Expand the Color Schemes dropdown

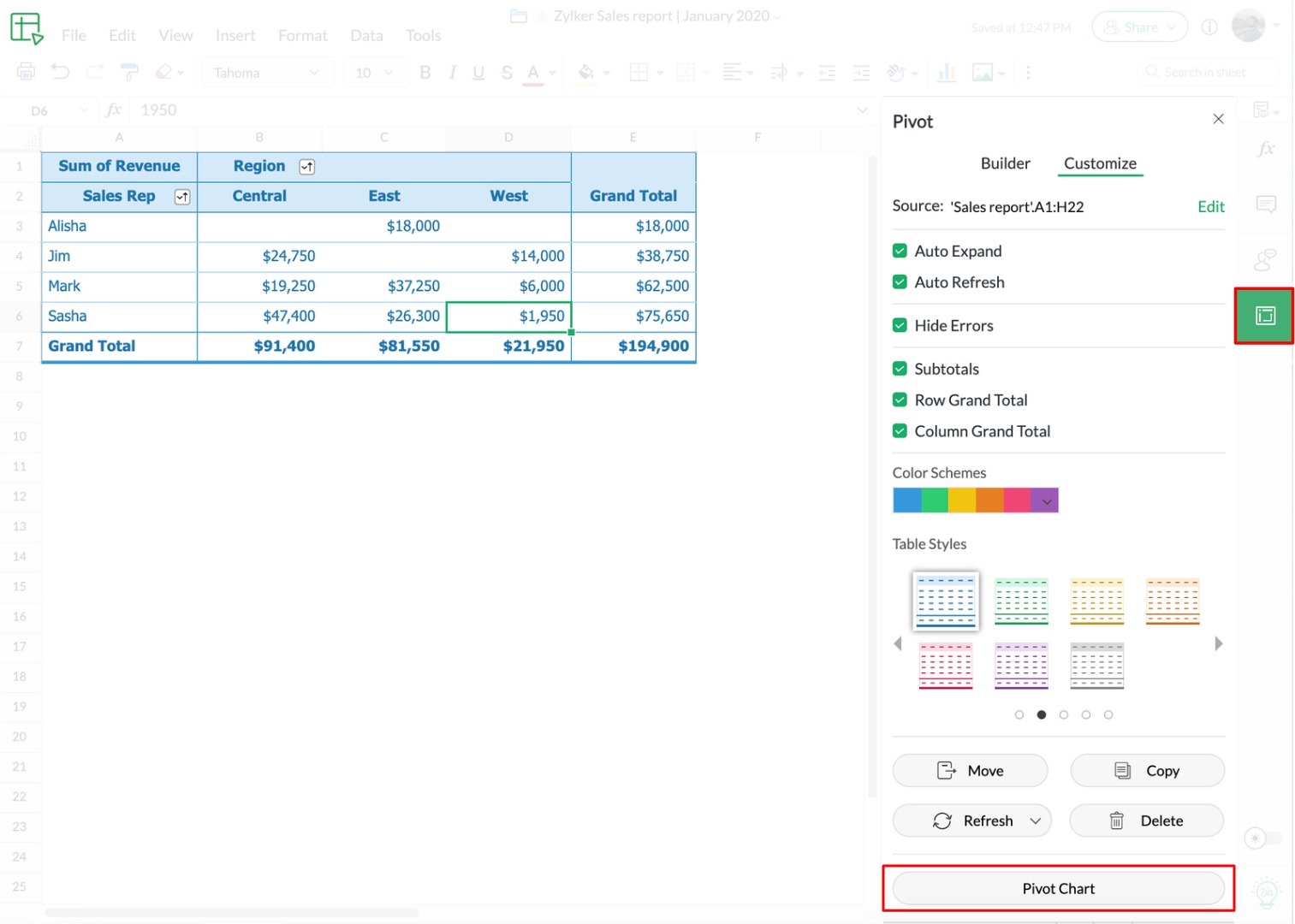tap(1046, 500)
